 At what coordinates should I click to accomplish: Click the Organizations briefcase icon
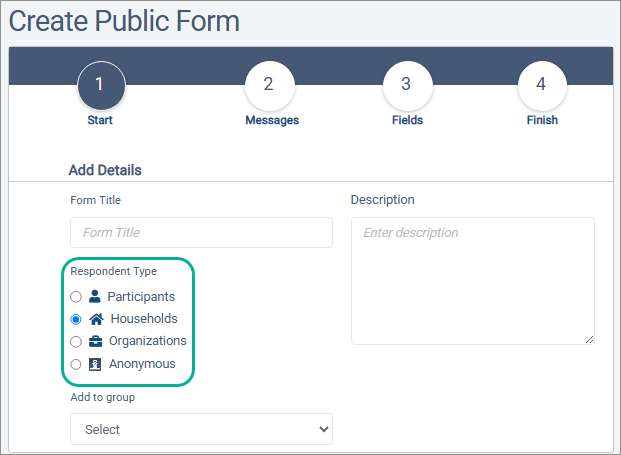coord(95,341)
